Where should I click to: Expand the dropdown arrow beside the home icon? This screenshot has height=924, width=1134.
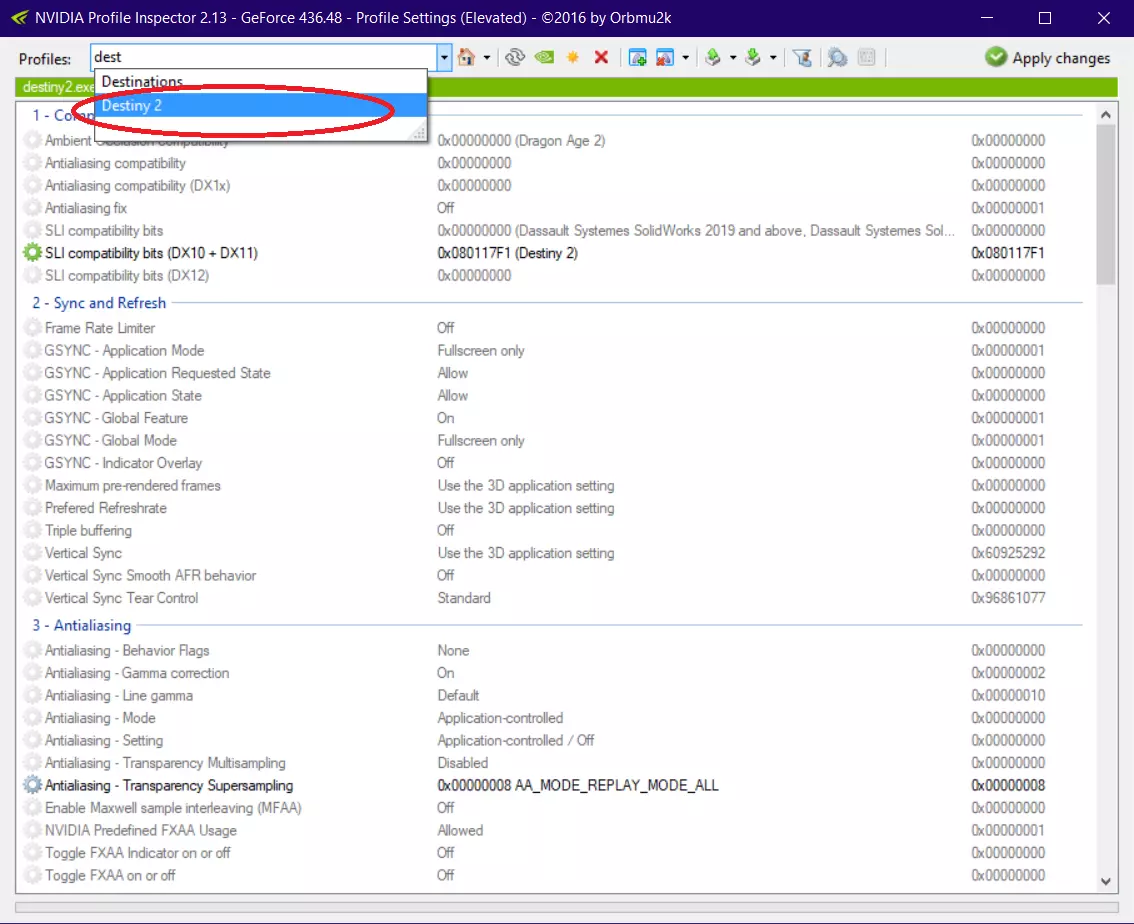pyautogui.click(x=487, y=57)
